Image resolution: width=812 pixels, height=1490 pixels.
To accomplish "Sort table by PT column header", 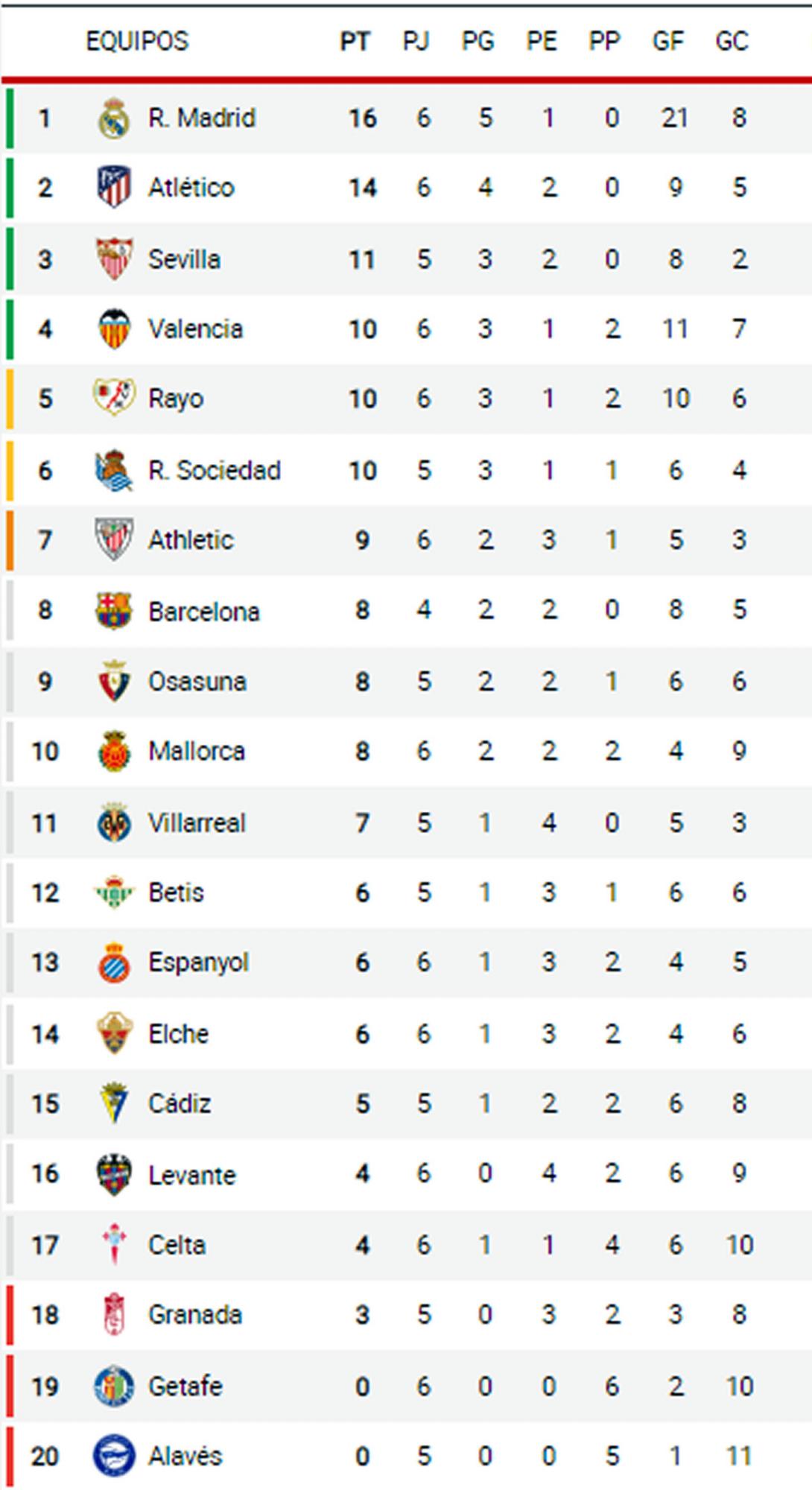I will [x=355, y=41].
